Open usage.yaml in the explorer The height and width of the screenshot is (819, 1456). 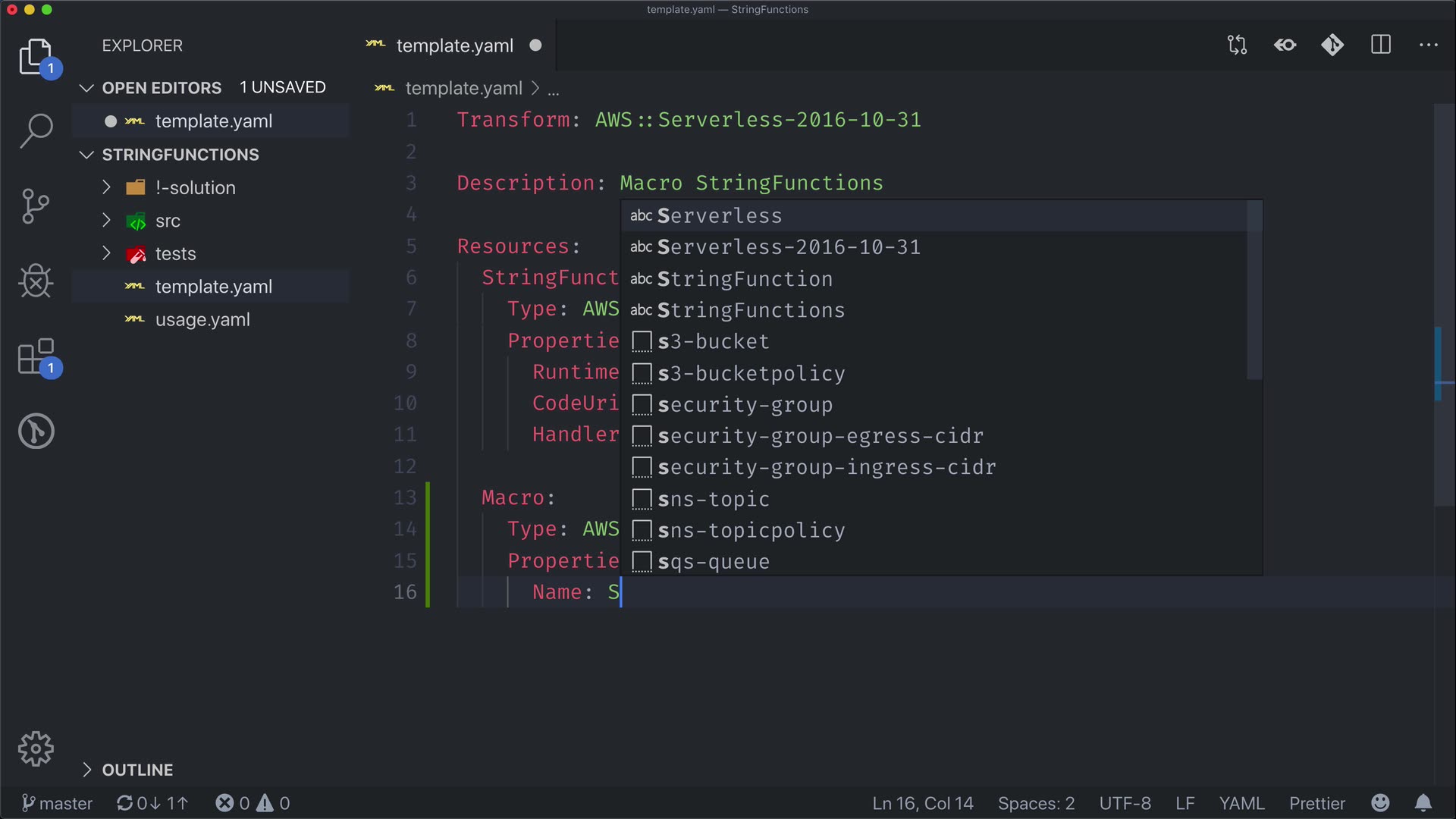tap(202, 319)
